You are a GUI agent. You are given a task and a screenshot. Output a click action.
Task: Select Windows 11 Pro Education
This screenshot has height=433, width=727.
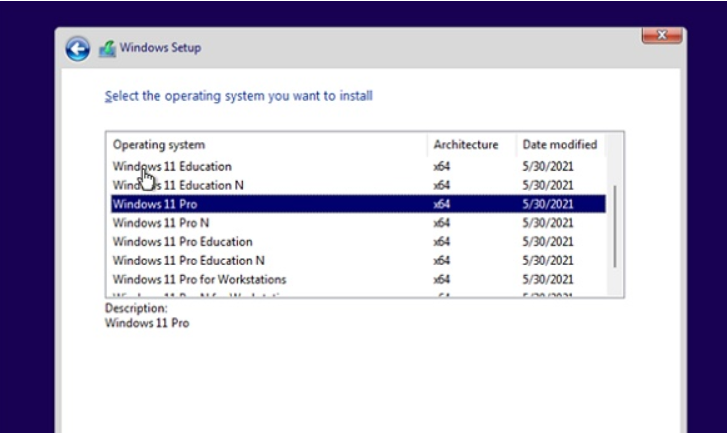point(182,242)
